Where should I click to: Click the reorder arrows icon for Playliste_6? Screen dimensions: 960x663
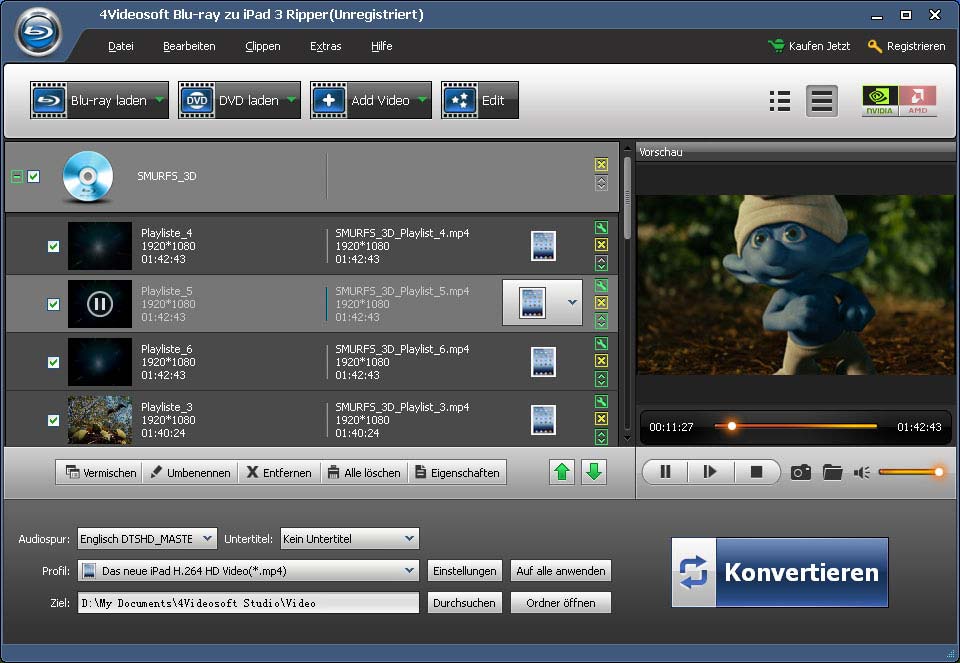tap(601, 380)
